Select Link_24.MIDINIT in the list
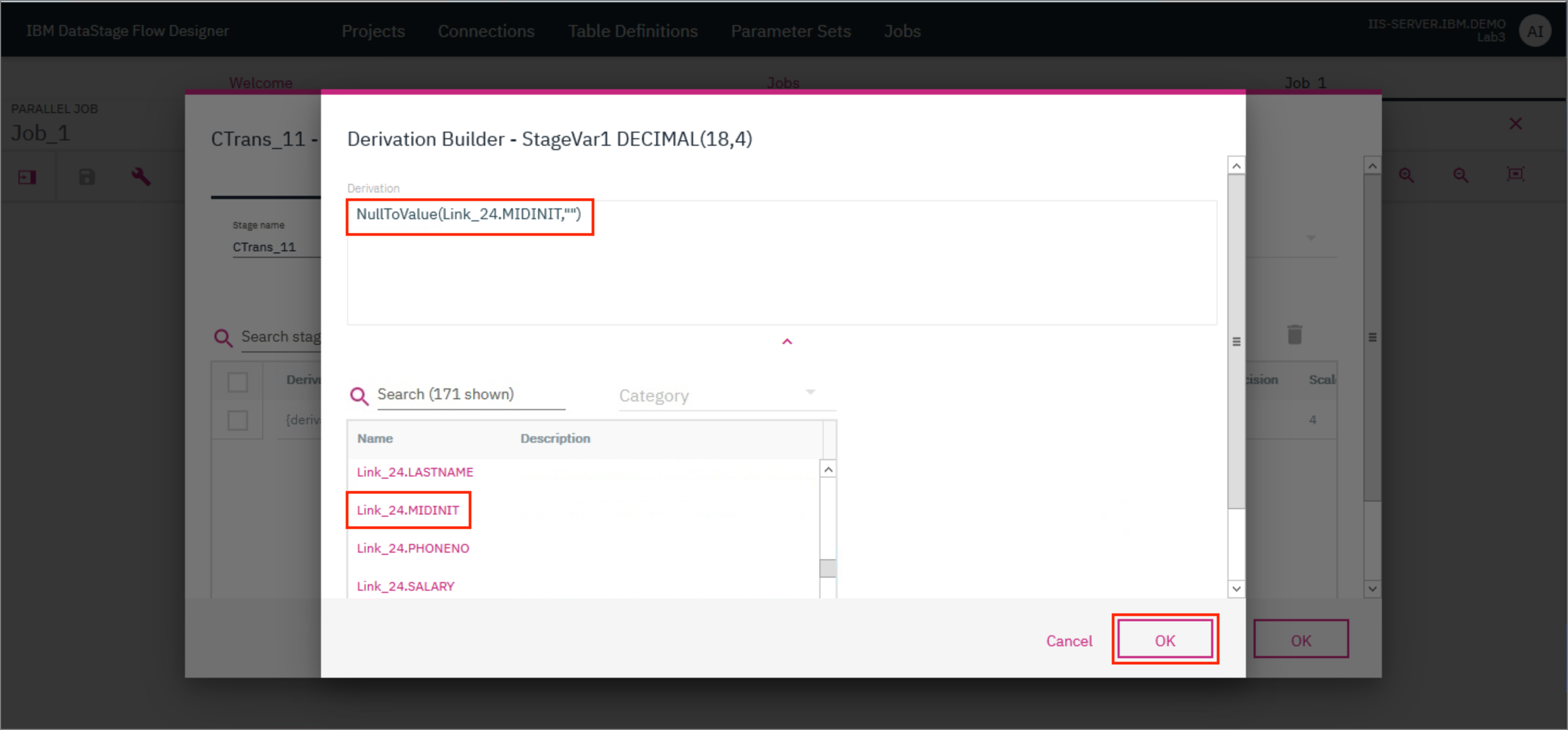 (x=408, y=510)
